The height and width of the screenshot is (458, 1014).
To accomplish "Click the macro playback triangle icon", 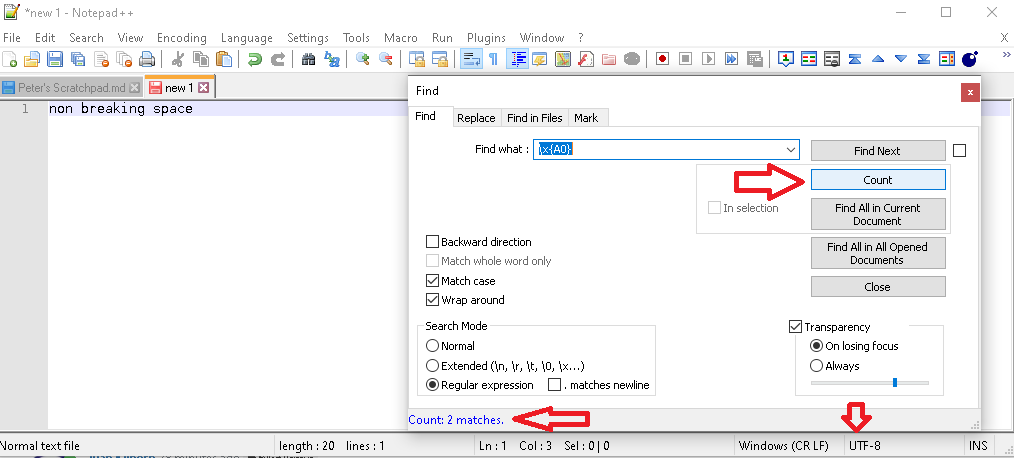I will (x=709, y=60).
